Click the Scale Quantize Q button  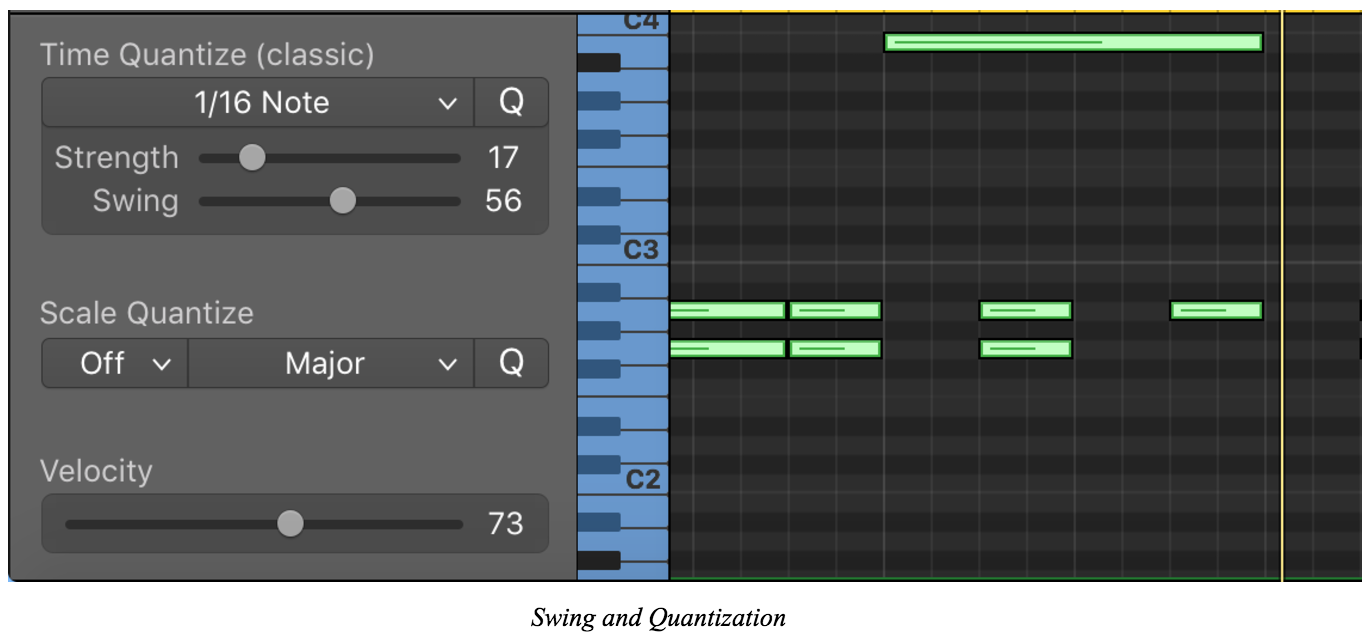pyautogui.click(x=511, y=363)
